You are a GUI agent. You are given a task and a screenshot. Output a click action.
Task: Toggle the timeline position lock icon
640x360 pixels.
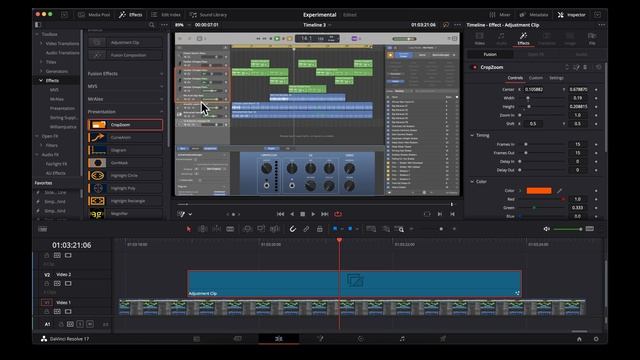pos(320,229)
